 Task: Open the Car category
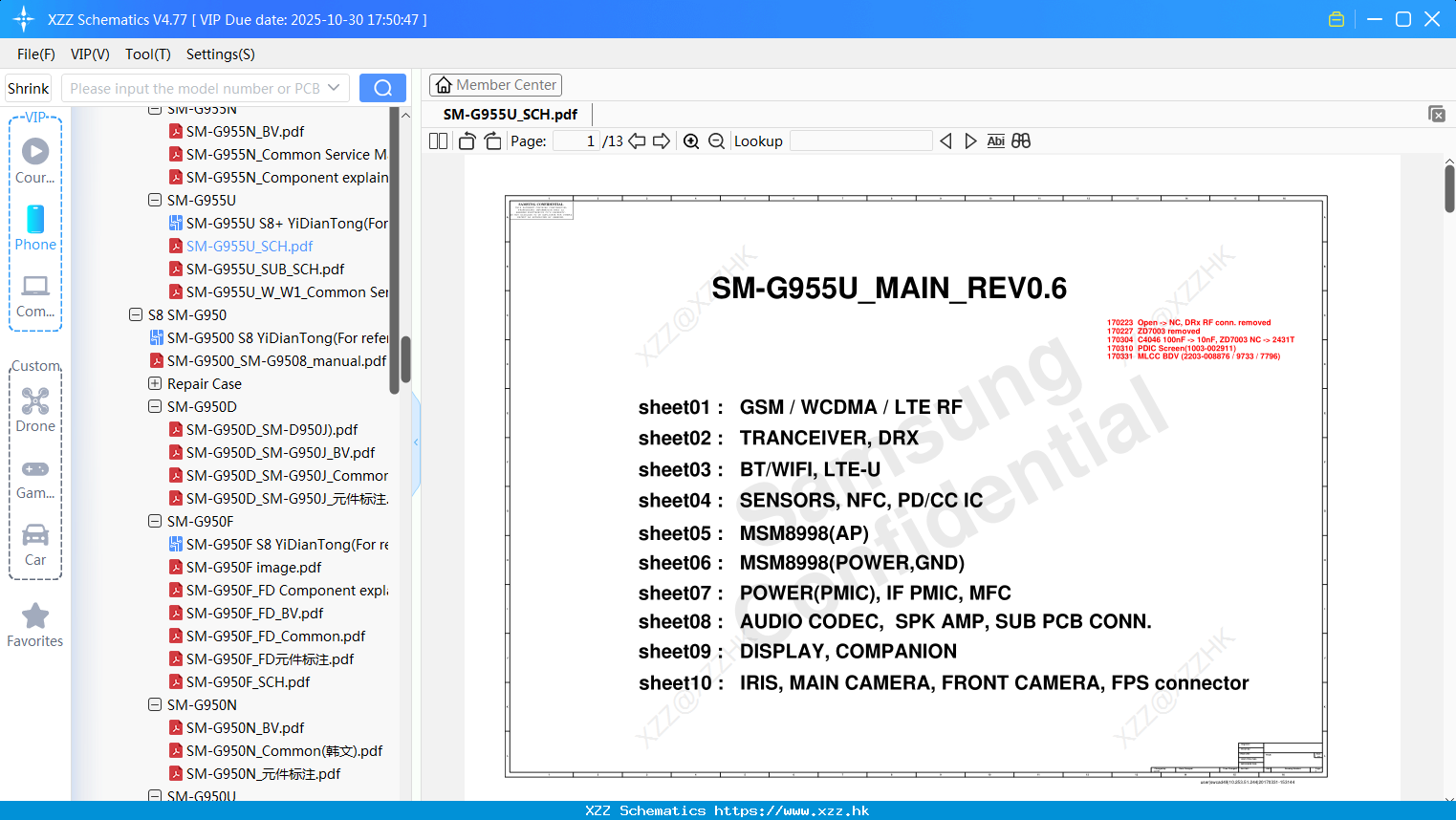tap(35, 545)
